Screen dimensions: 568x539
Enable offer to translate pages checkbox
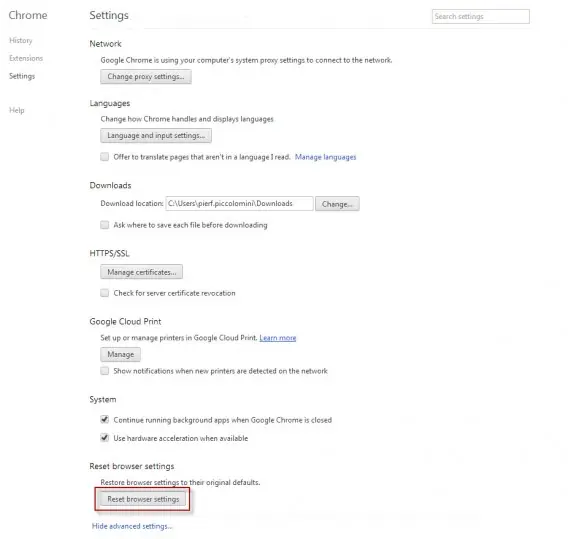coord(105,156)
